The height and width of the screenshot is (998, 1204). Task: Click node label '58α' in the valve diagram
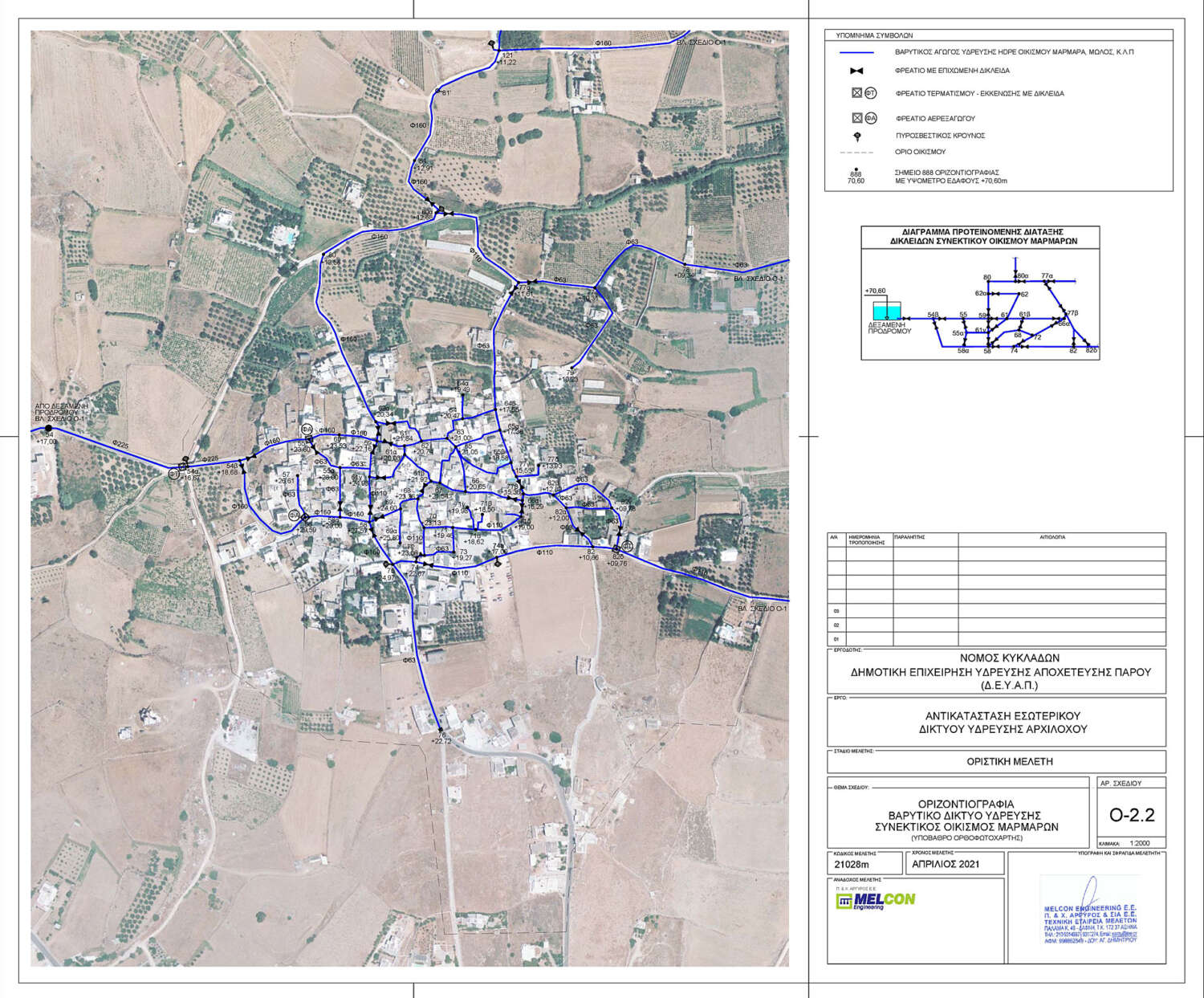pyautogui.click(x=964, y=351)
